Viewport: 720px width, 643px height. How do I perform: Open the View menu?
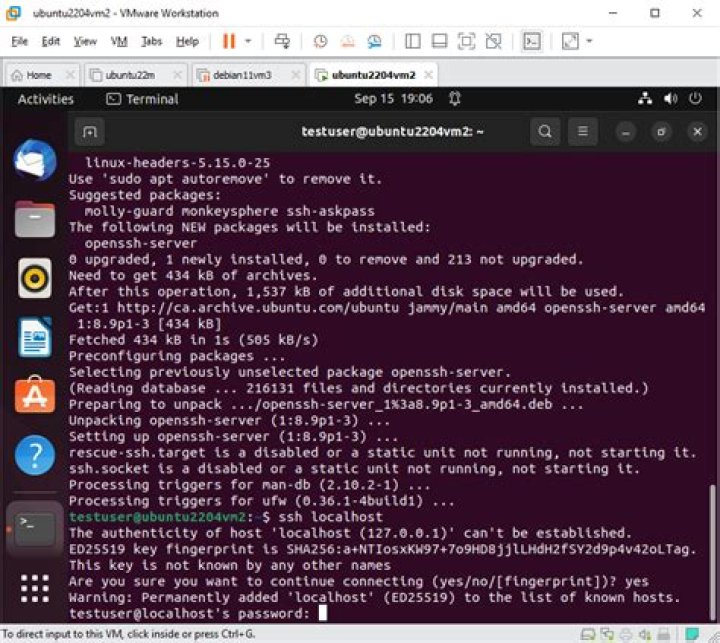85,41
